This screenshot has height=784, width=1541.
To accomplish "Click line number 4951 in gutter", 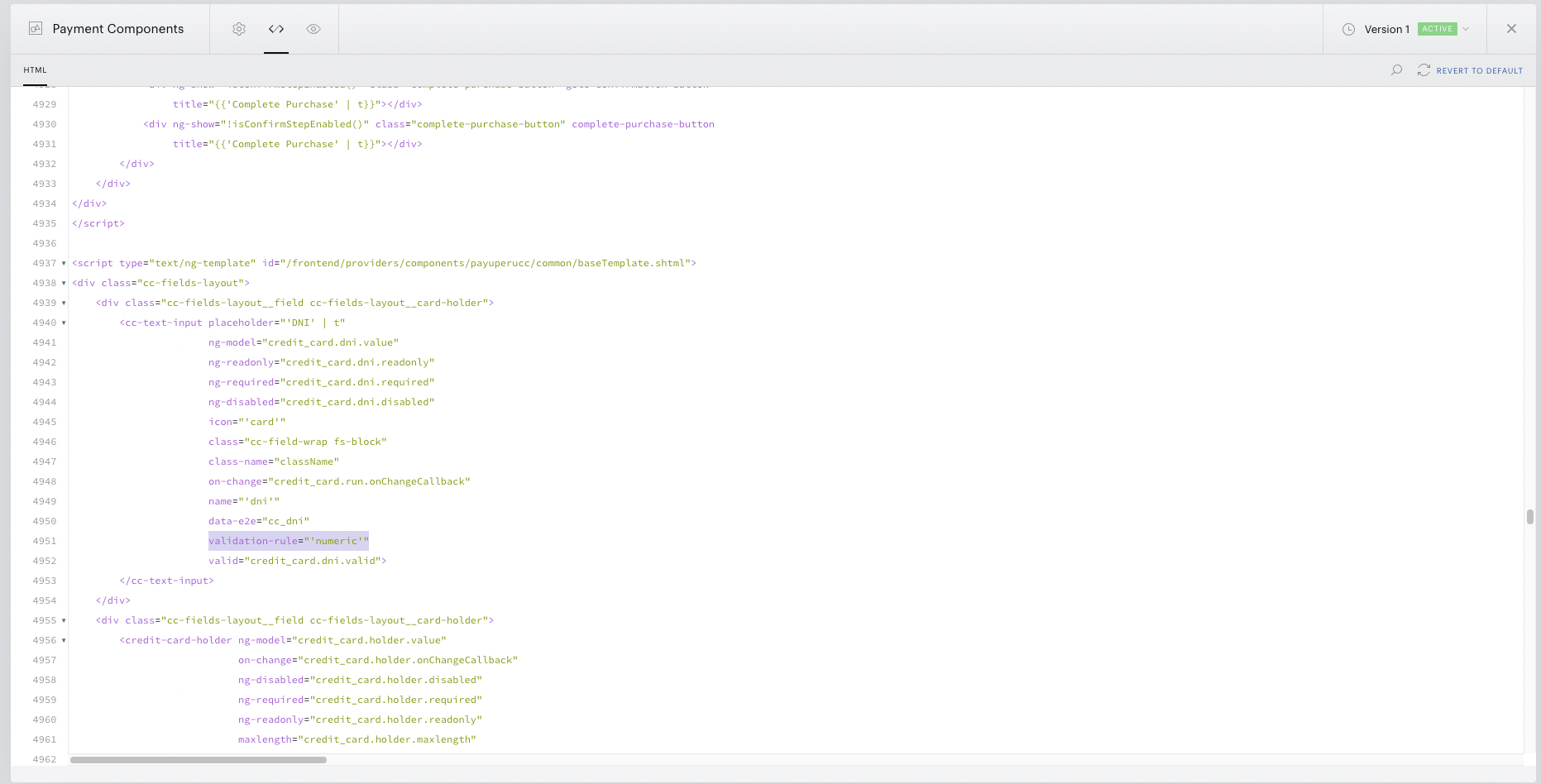I will tap(45, 541).
